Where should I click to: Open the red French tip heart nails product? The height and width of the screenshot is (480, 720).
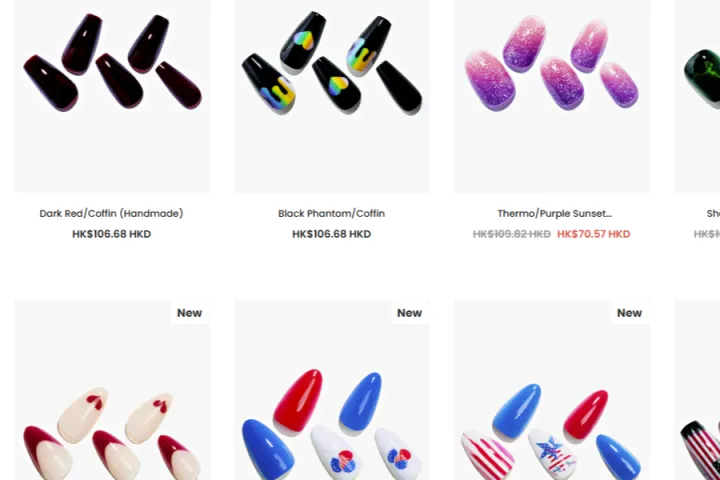coord(112,390)
